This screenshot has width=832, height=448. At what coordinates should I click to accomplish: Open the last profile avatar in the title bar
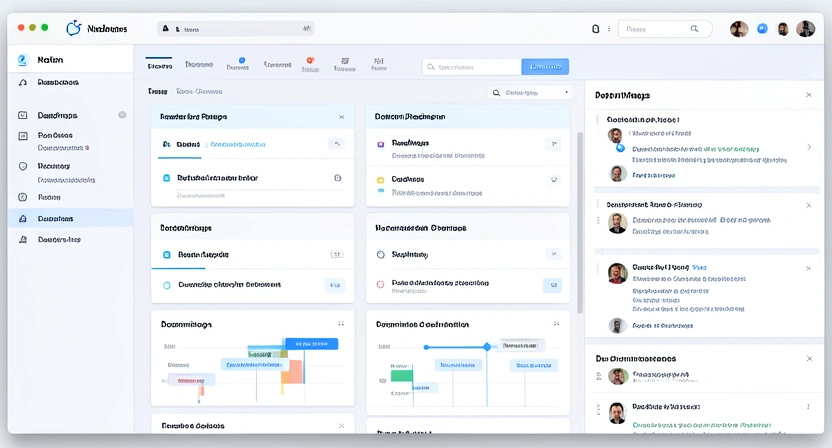805,29
